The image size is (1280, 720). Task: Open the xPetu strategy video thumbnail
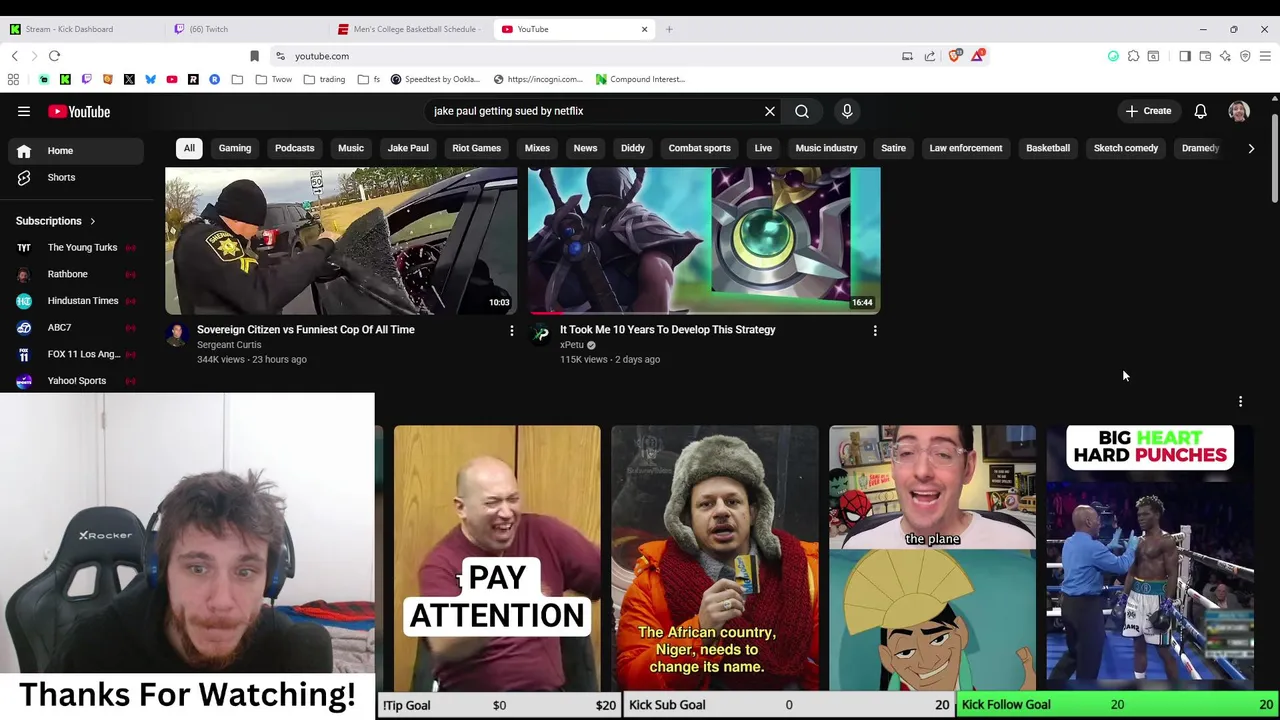pyautogui.click(x=704, y=241)
